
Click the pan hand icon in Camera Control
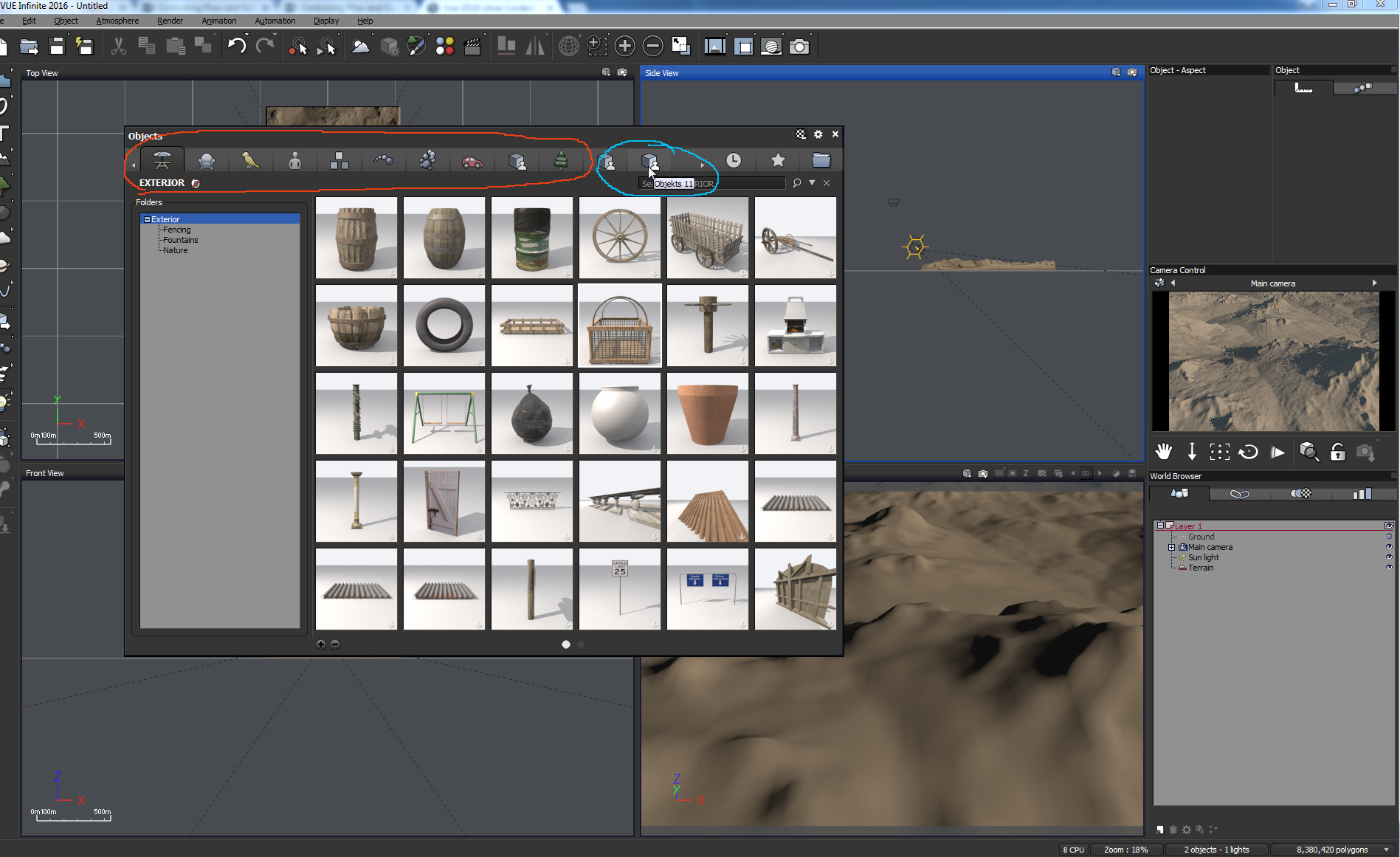click(x=1164, y=452)
